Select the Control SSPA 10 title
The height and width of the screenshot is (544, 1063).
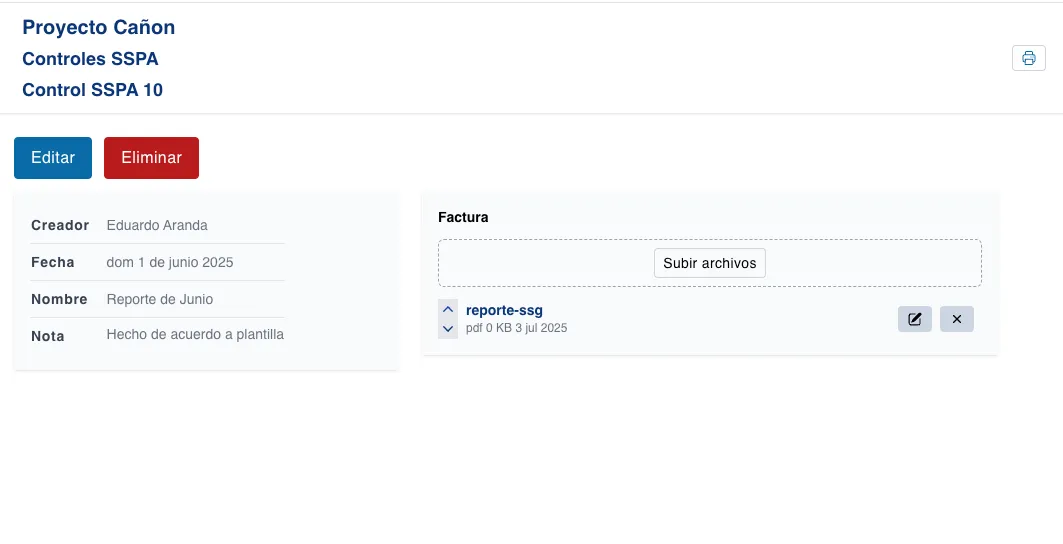[x=92, y=90]
